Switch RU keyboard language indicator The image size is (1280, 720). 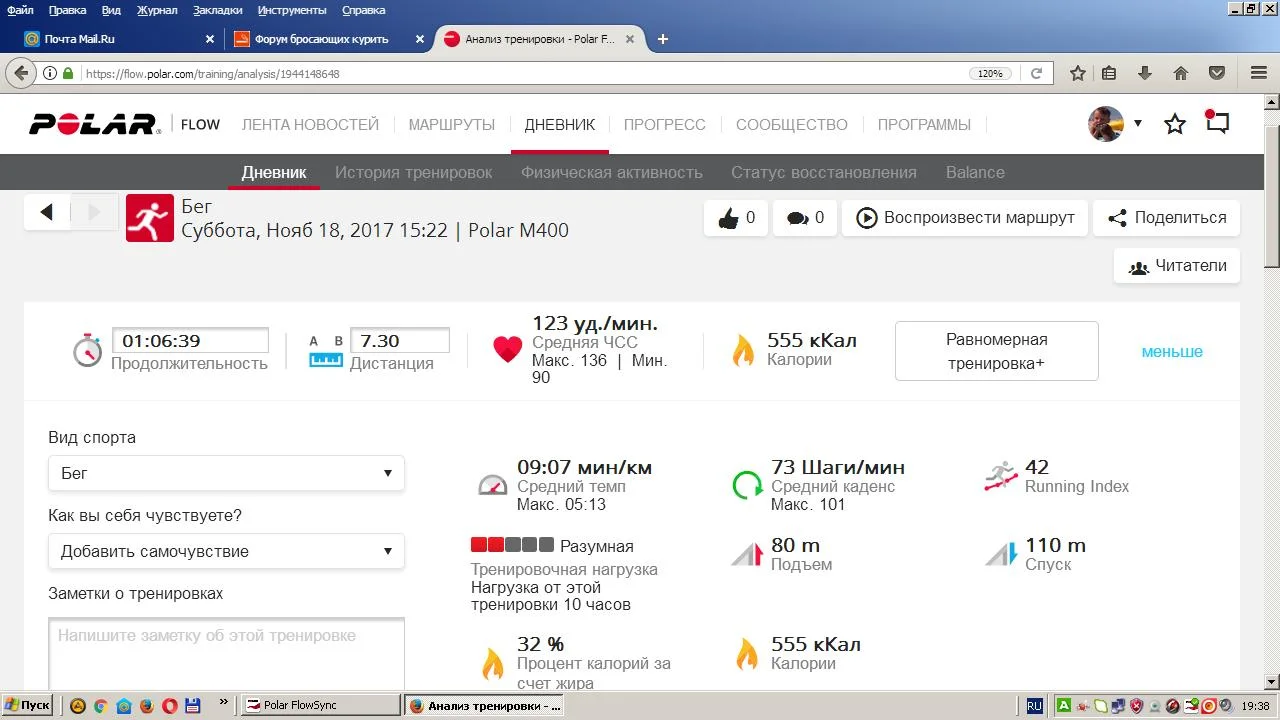tap(1034, 705)
